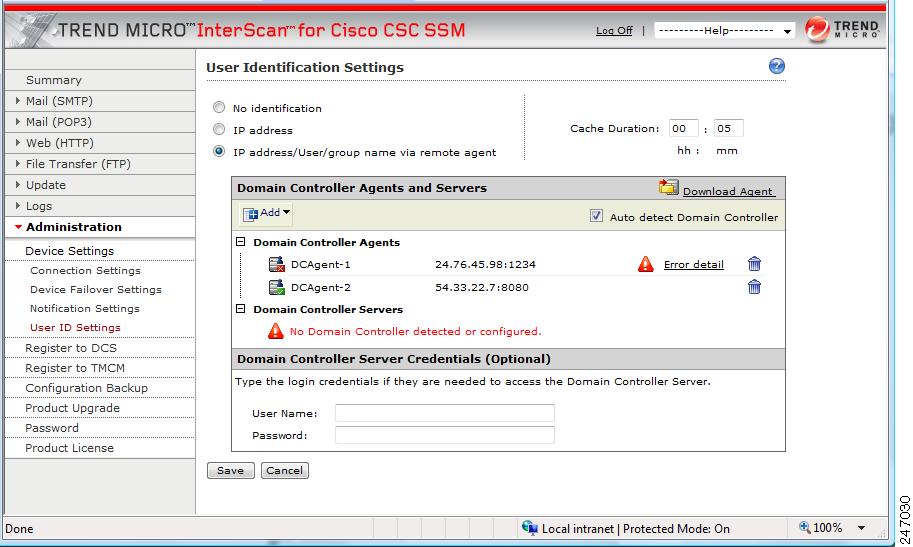Click the Cache Duration hours field
This screenshot has width=913, height=547.
click(x=684, y=128)
